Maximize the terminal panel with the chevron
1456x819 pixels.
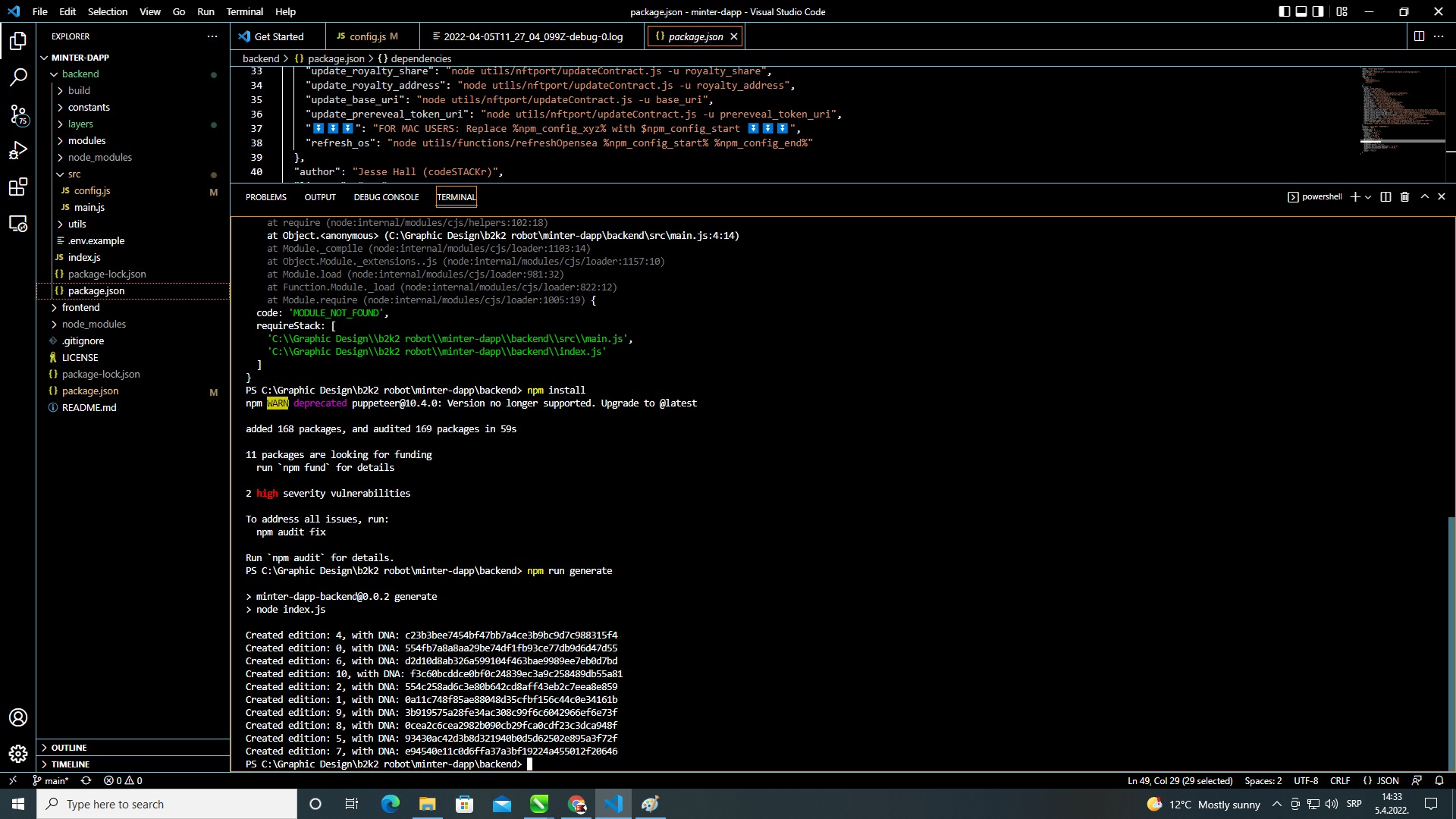click(1423, 196)
